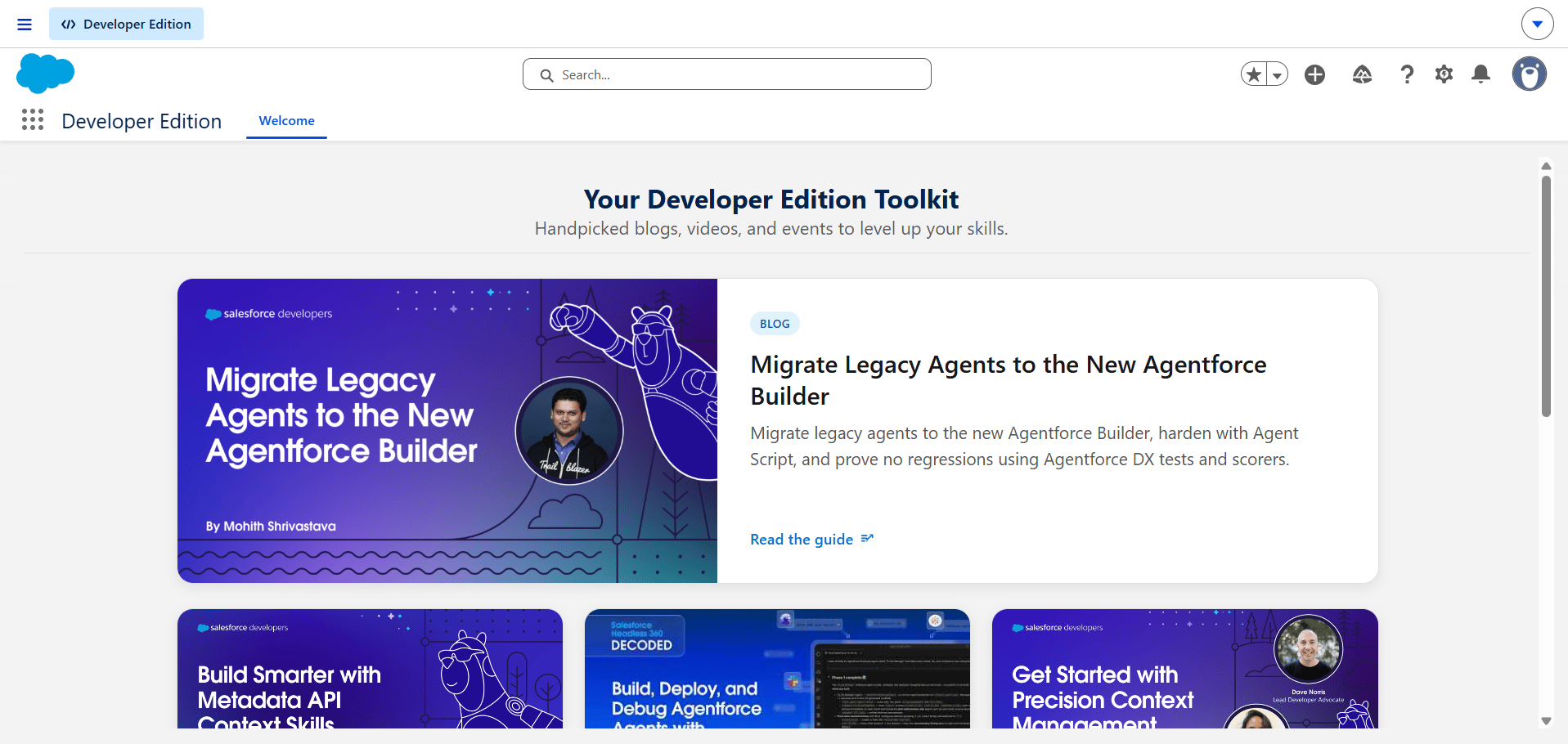The width and height of the screenshot is (1568, 744).
Task: Click the Salesforce cloud logo
Action: [45, 74]
